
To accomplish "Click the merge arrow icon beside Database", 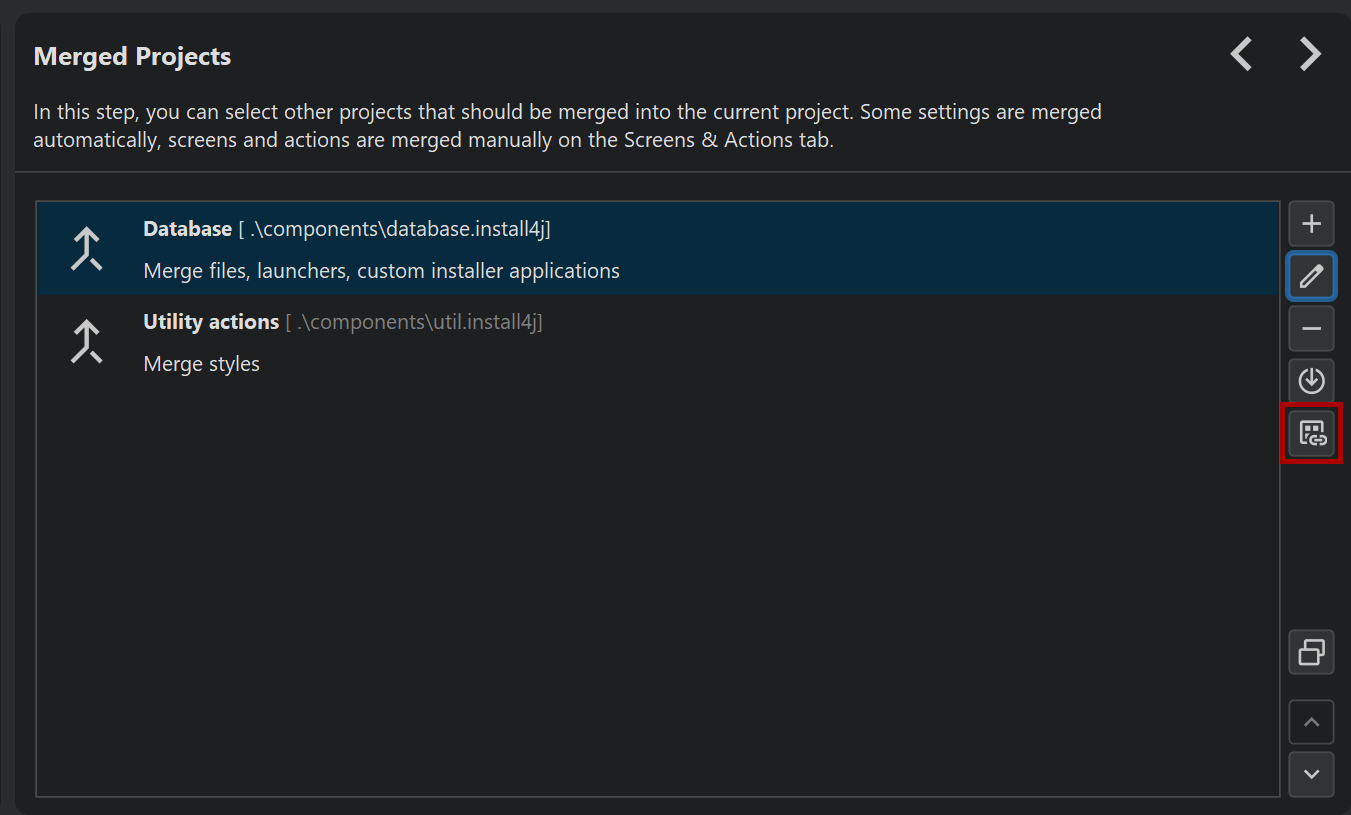I will [87, 249].
